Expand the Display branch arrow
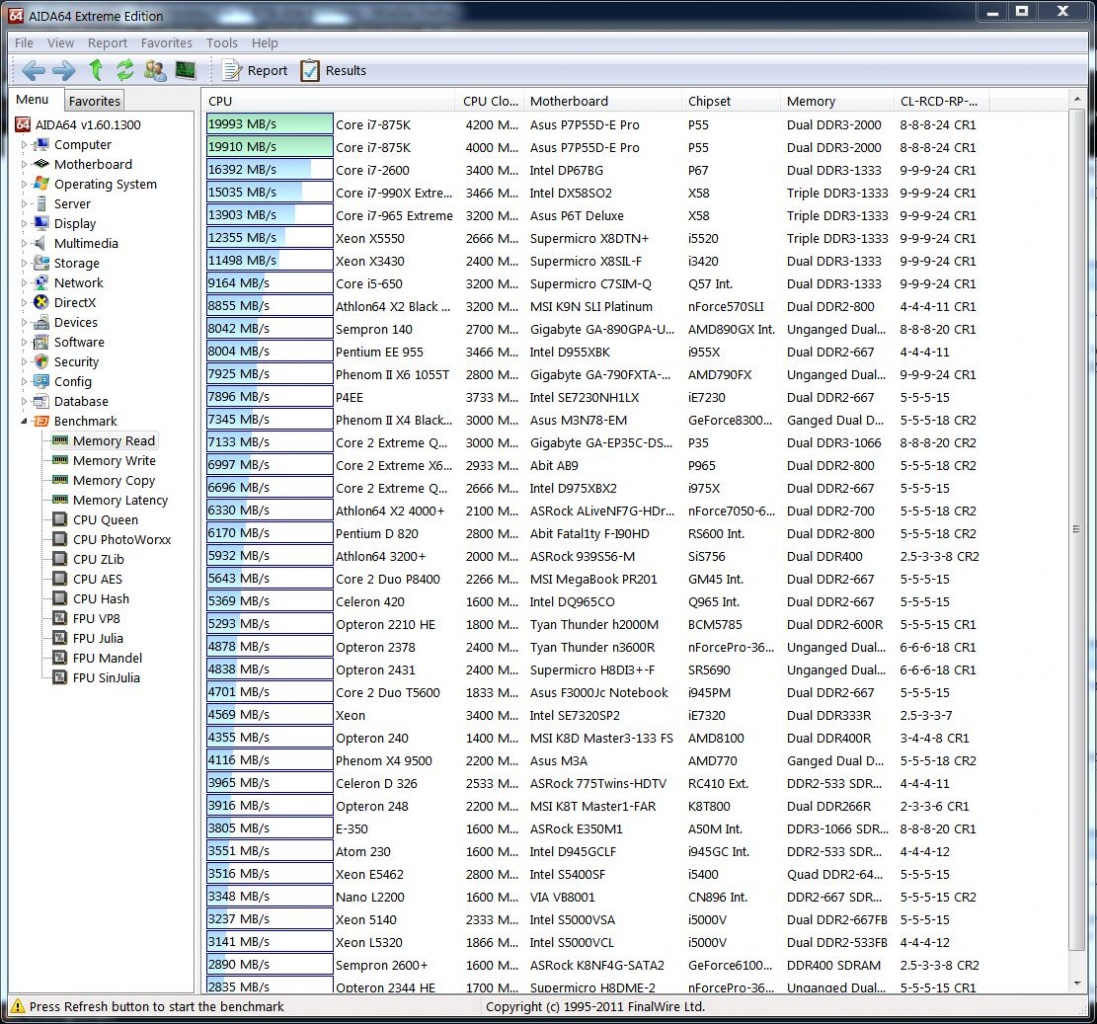The width and height of the screenshot is (1097, 1024). (24, 224)
